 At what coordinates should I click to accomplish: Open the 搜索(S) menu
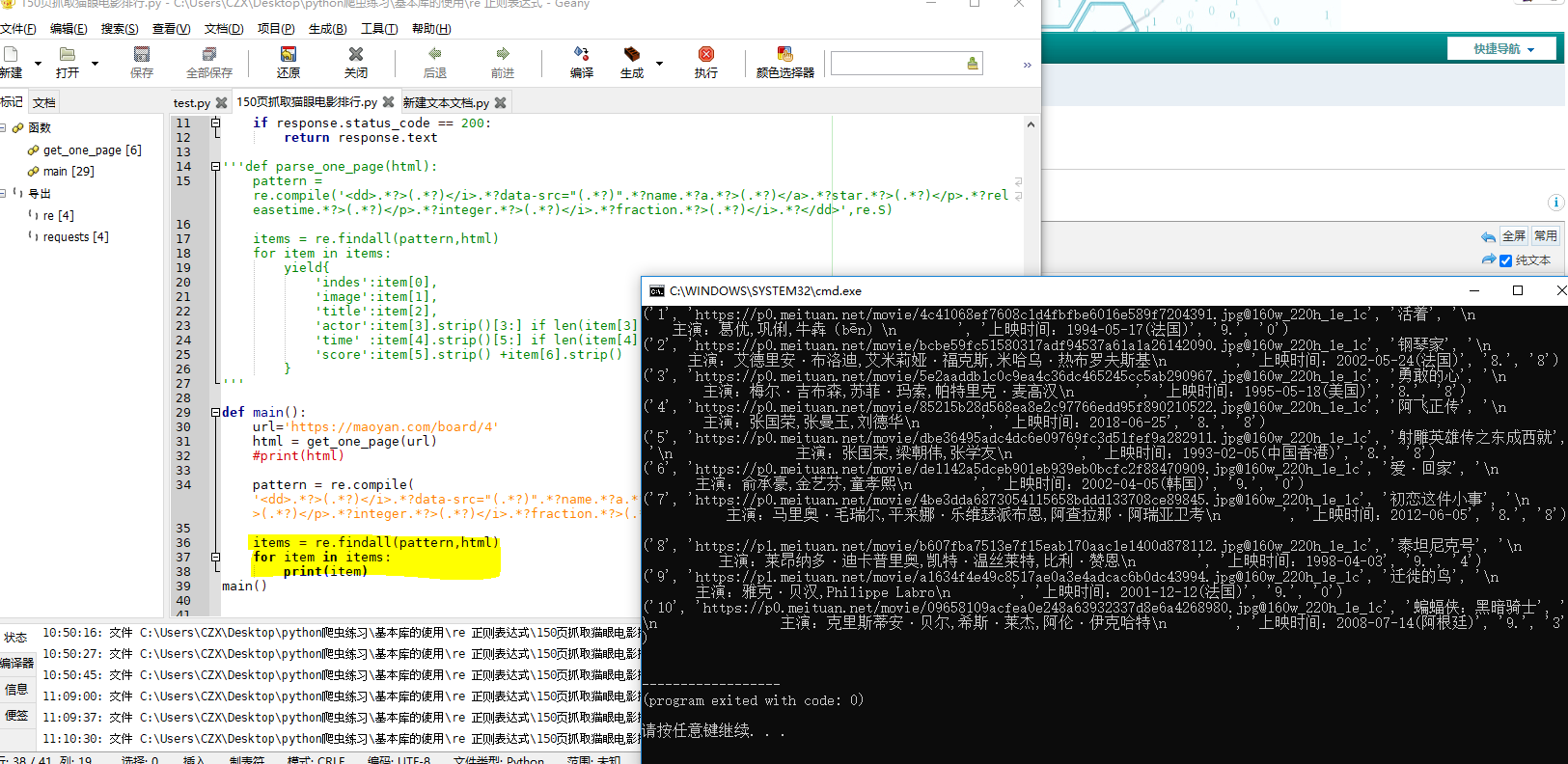tap(120, 29)
